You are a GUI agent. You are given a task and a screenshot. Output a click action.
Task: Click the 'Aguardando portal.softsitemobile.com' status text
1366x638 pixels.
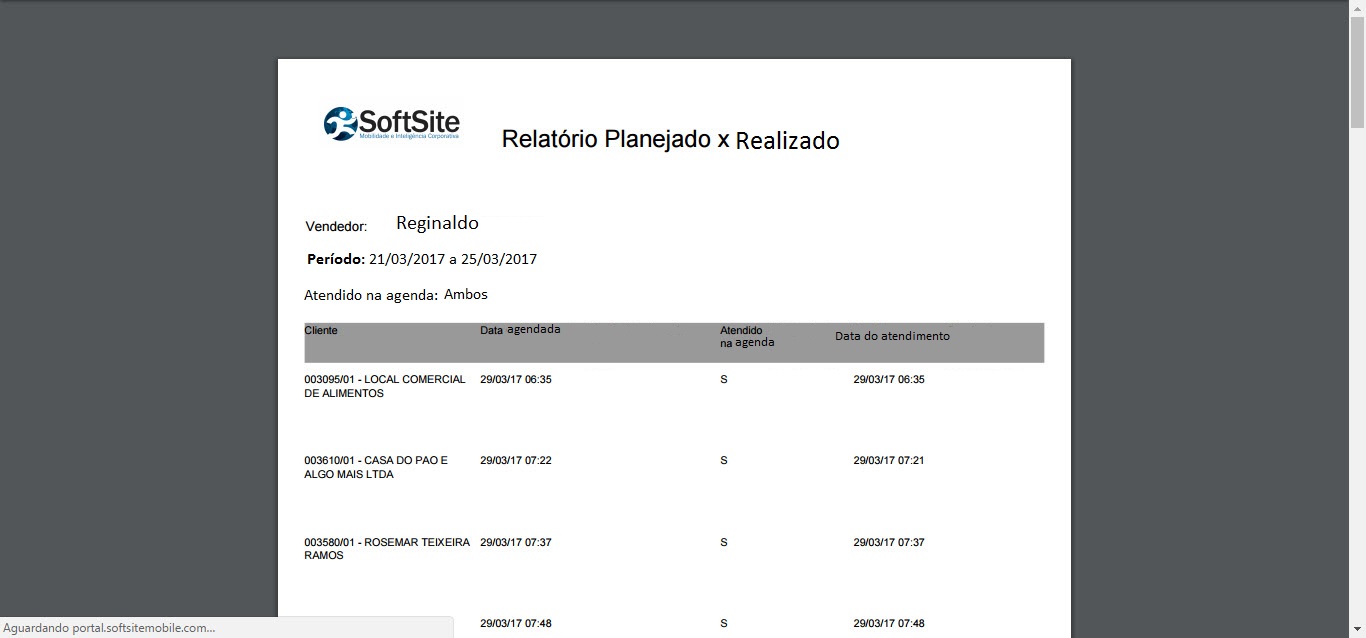point(109,628)
